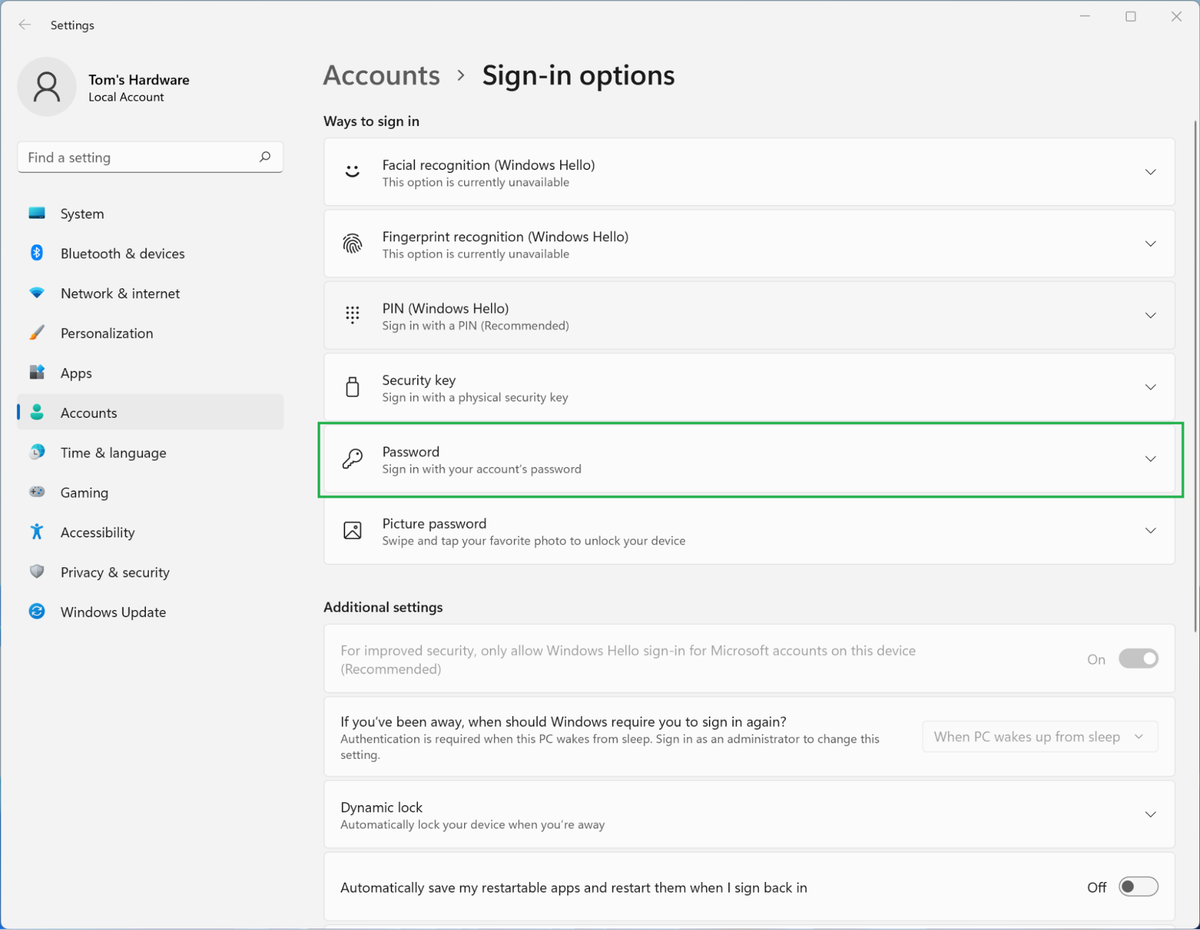Click the System sidebar icon

point(37,213)
